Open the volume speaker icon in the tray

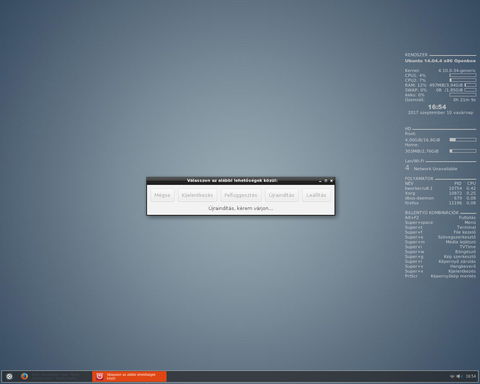pyautogui.click(x=459, y=376)
